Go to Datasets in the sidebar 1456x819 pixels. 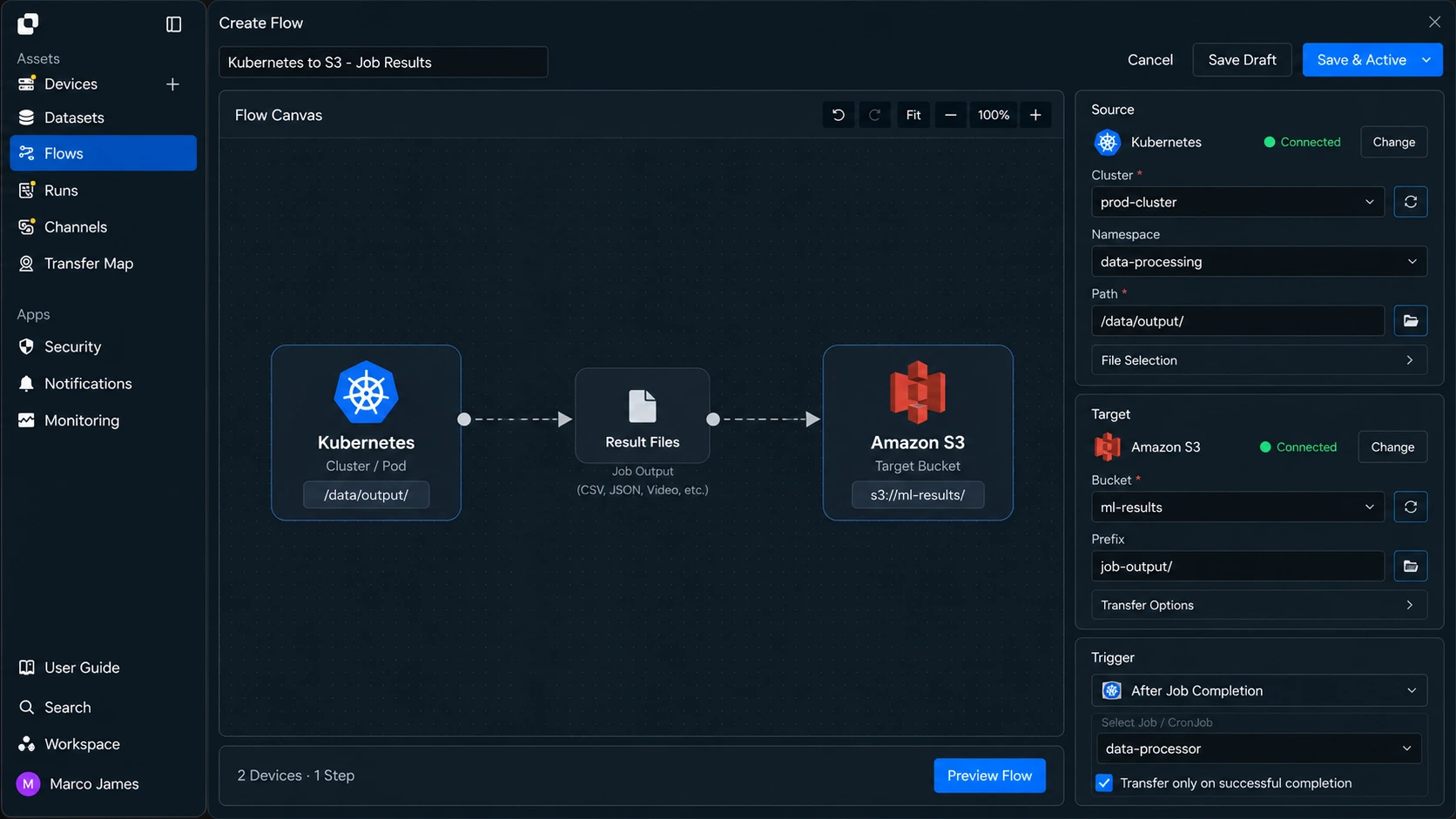coord(103,117)
